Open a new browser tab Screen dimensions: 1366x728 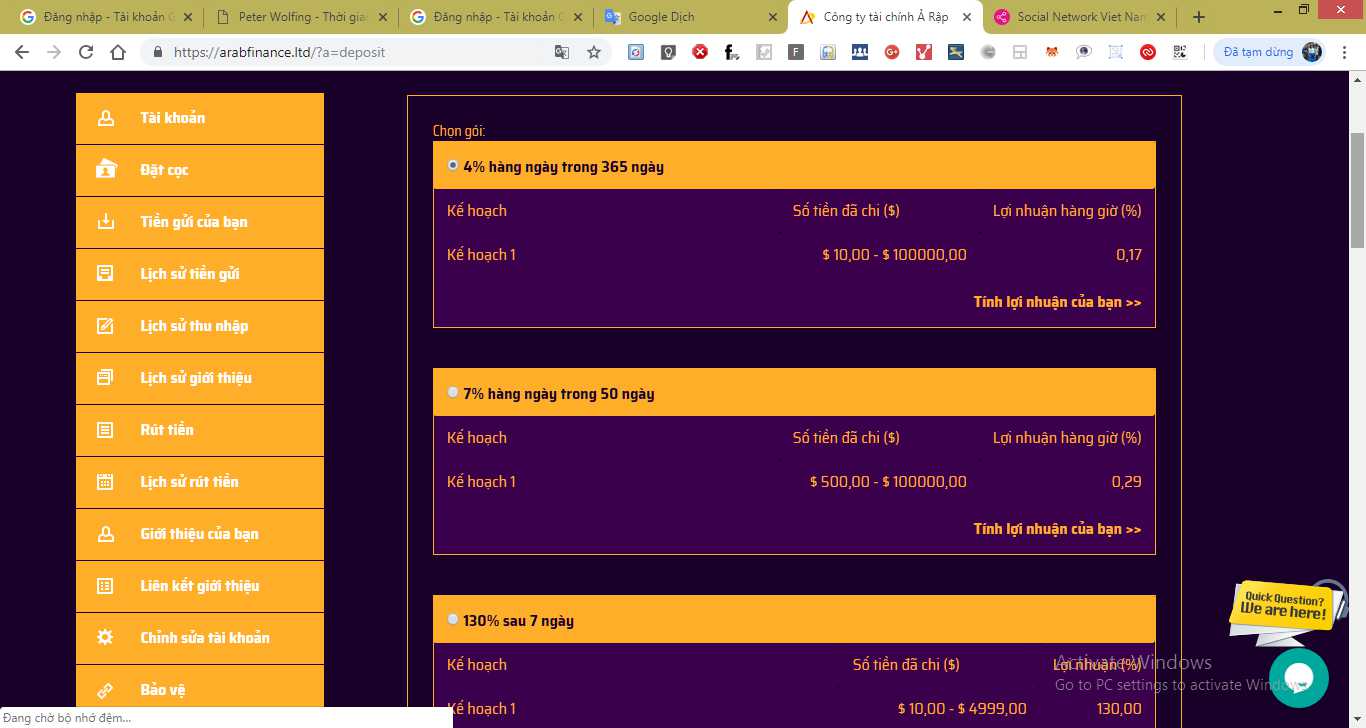pyautogui.click(x=1199, y=17)
